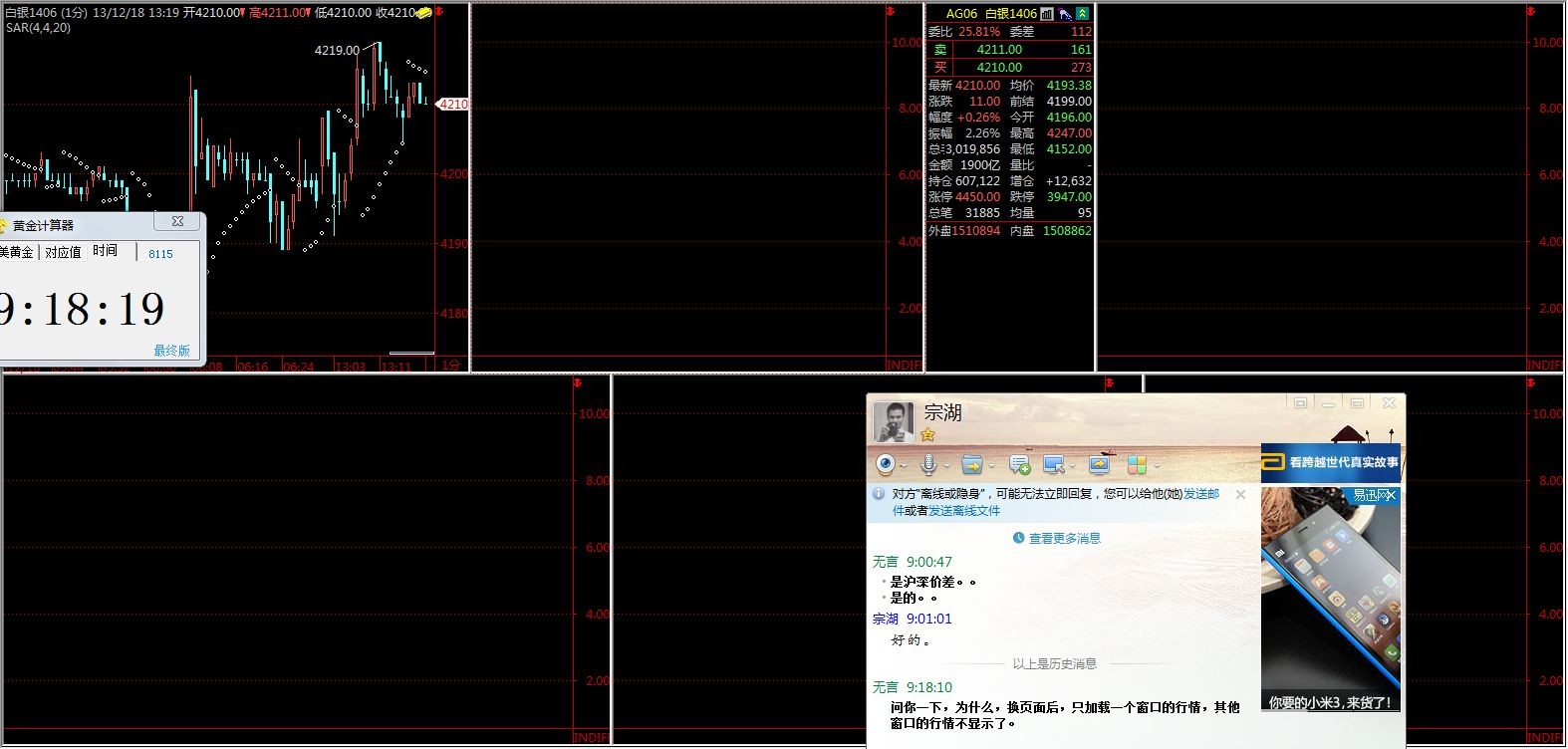Expand the send file dropdown arrow

point(991,465)
